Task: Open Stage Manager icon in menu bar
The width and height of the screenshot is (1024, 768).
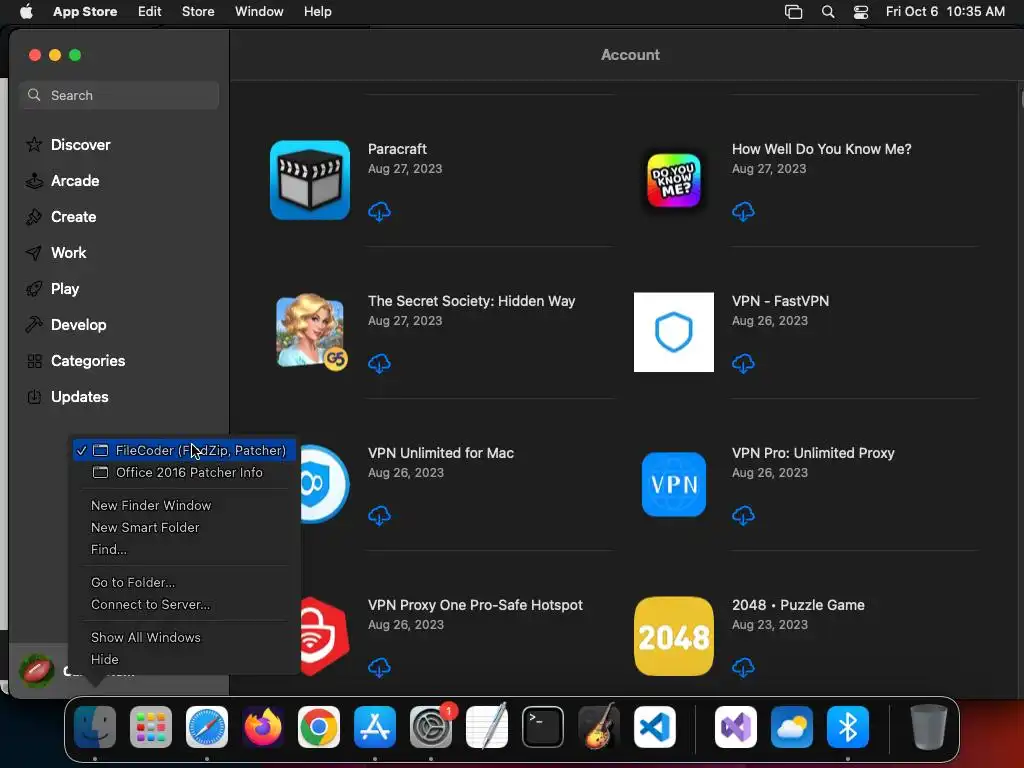Action: [793, 12]
